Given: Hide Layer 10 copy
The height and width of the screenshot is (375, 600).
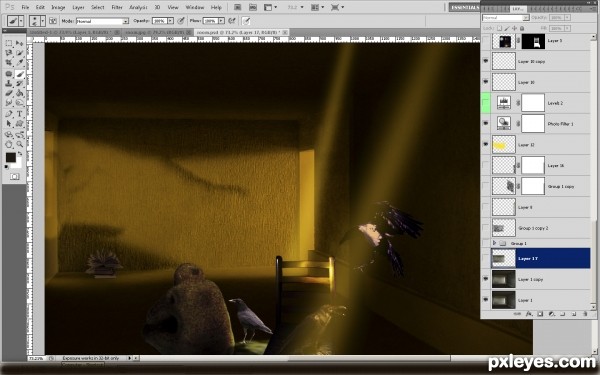Looking at the screenshot, I should pyautogui.click(x=486, y=61).
